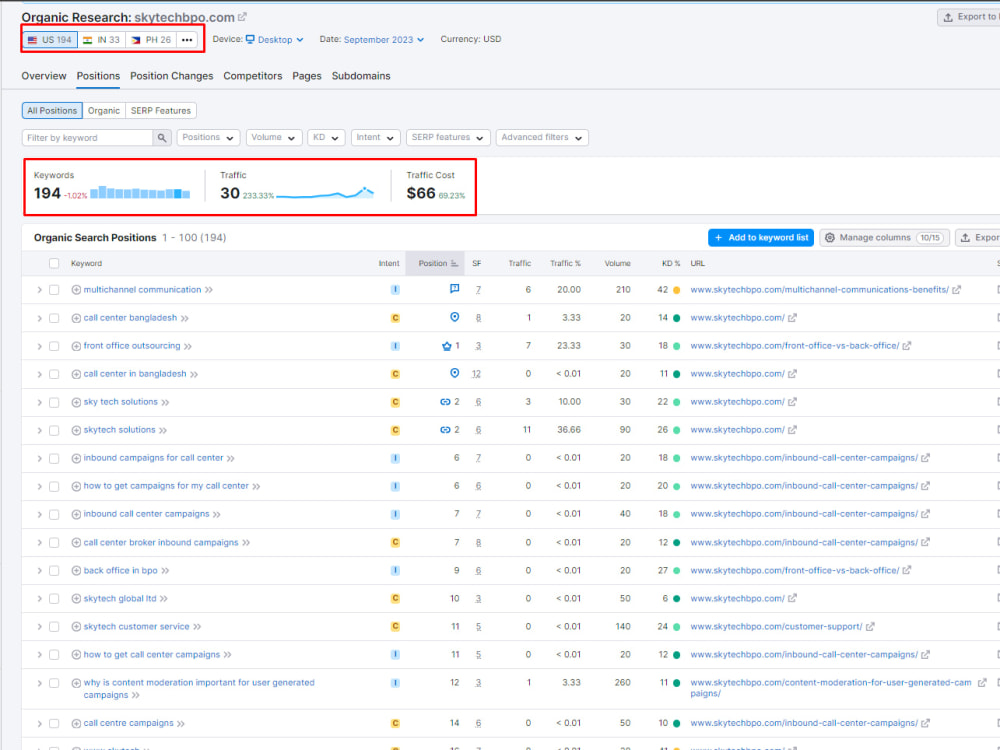1000x750 pixels.
Task: Switch to the Overview tab
Action: 43,76
